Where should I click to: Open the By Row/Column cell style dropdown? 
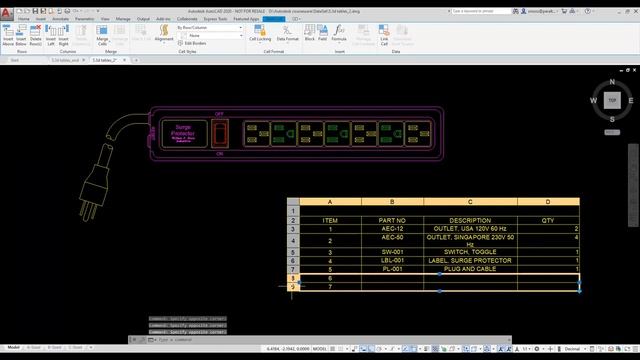point(210,28)
